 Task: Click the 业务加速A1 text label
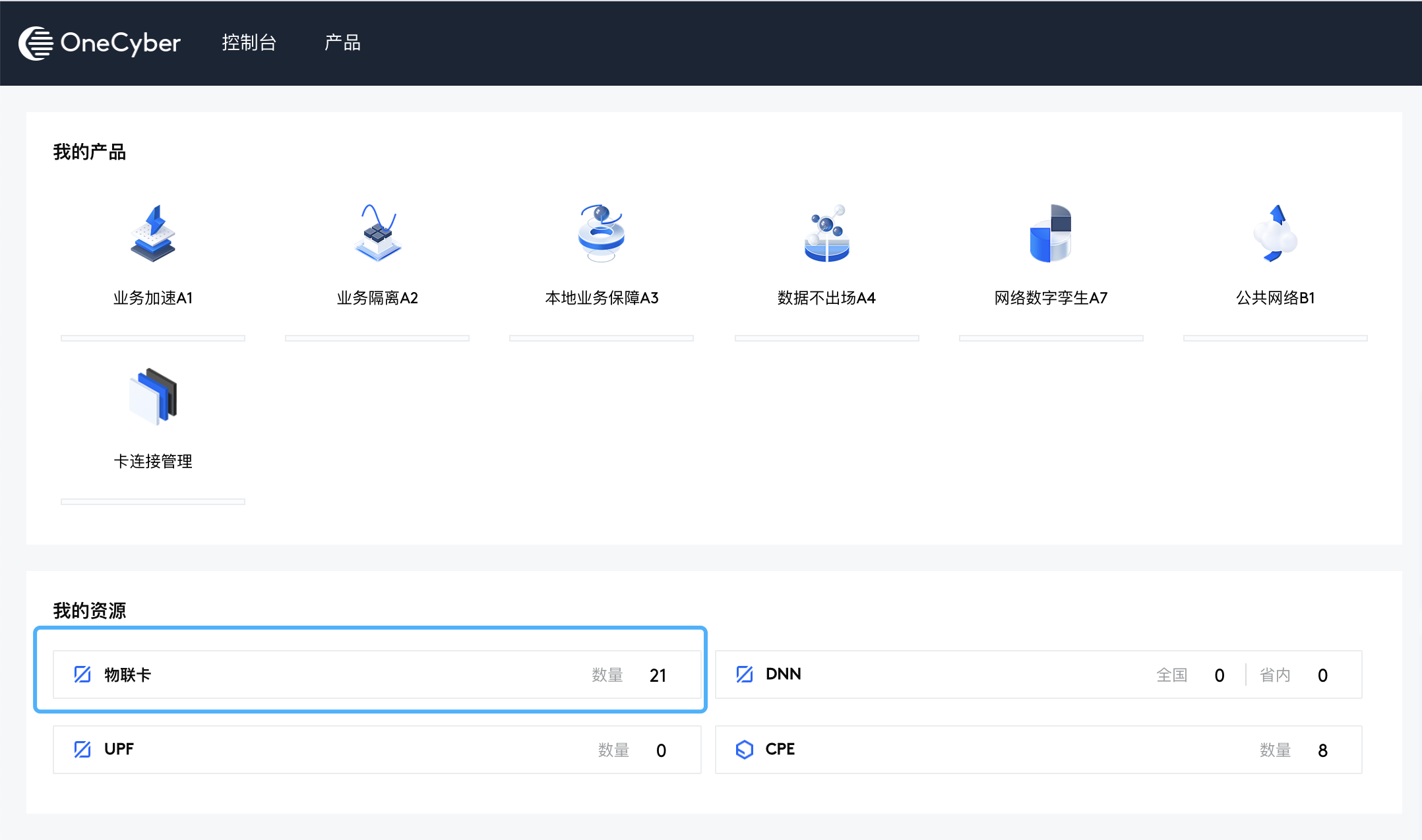(x=153, y=298)
